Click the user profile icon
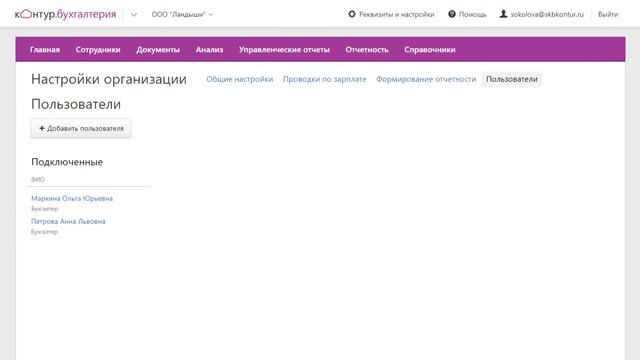Image resolution: width=640 pixels, height=360 pixels. coord(503,14)
